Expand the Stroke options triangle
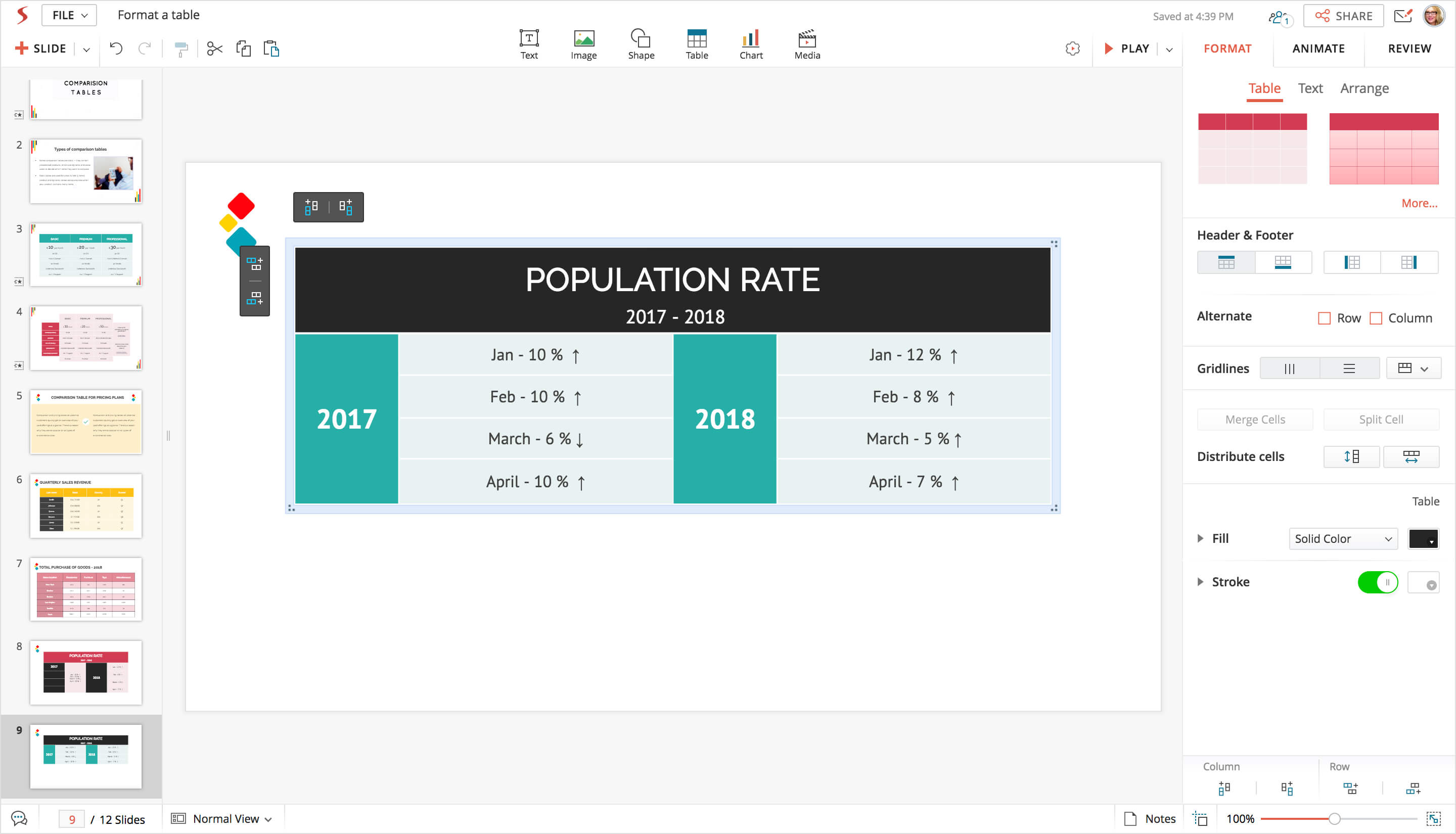Image resolution: width=1456 pixels, height=834 pixels. [1200, 582]
